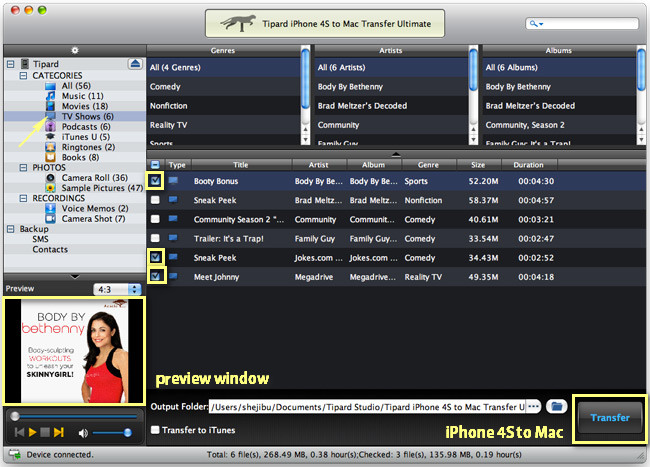
Task: Enable the Transfer to iTunes checkbox
Action: pyautogui.click(x=155, y=430)
